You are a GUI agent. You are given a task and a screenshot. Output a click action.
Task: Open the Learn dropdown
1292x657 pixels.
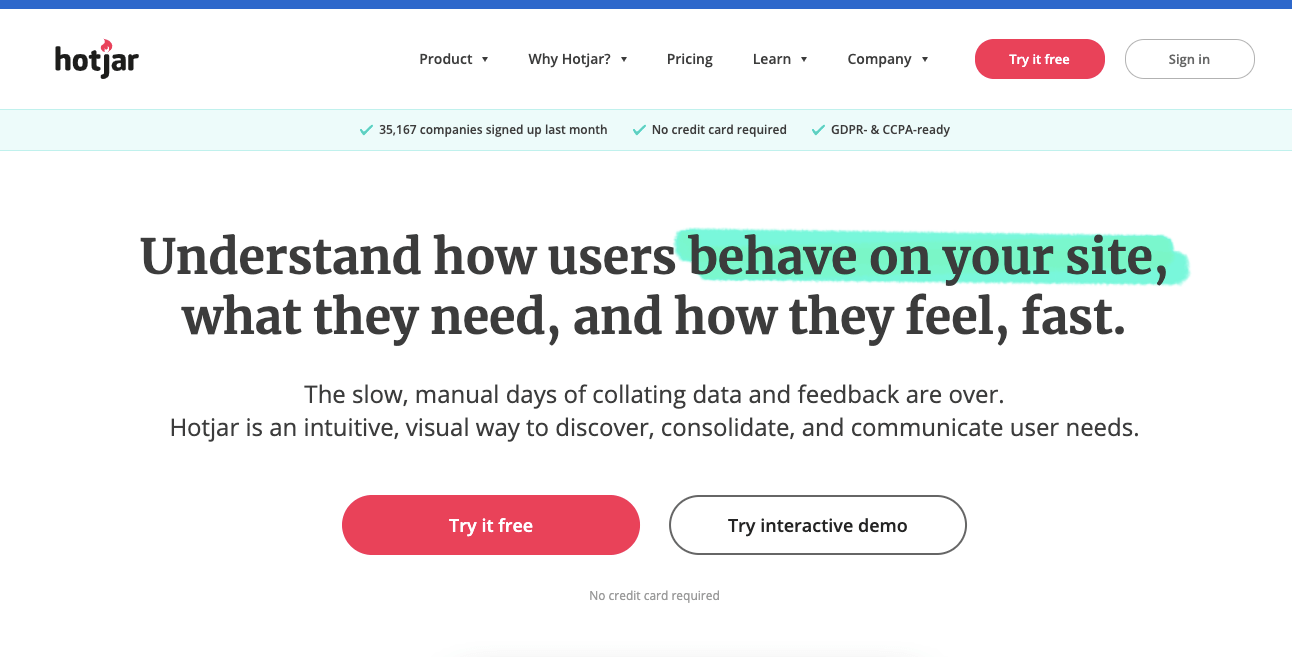(780, 59)
